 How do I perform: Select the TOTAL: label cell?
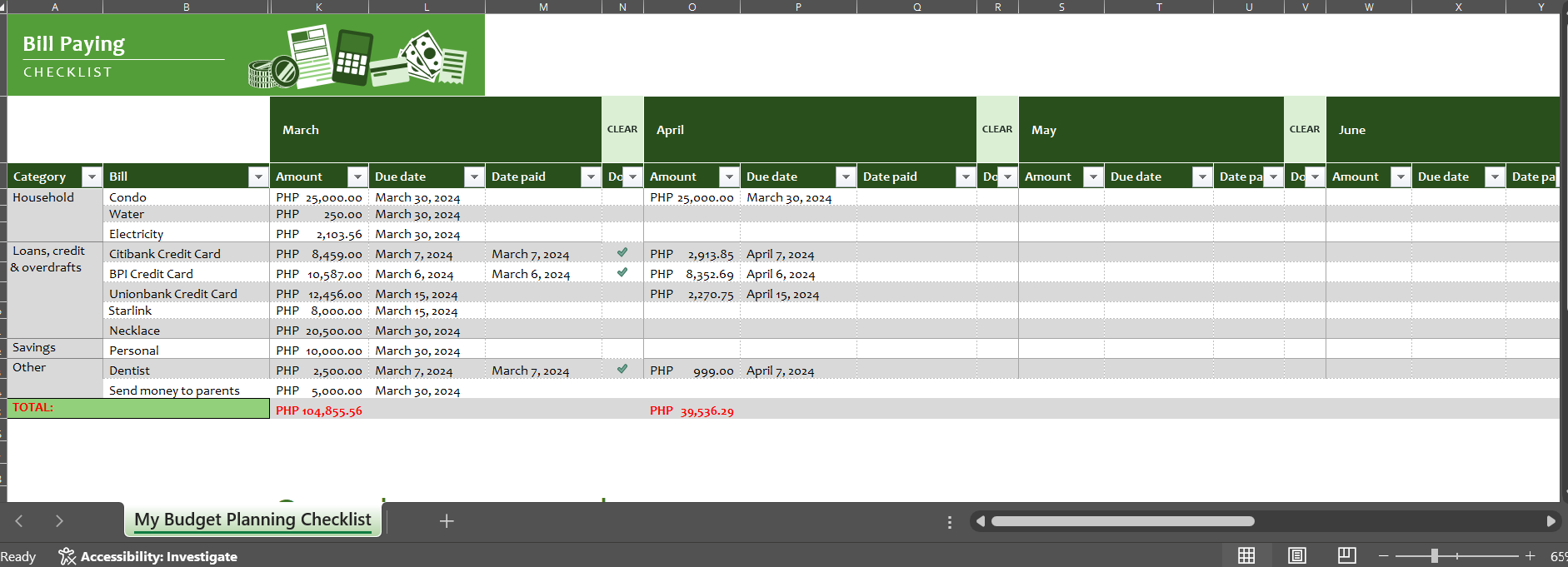pyautogui.click(x=138, y=408)
